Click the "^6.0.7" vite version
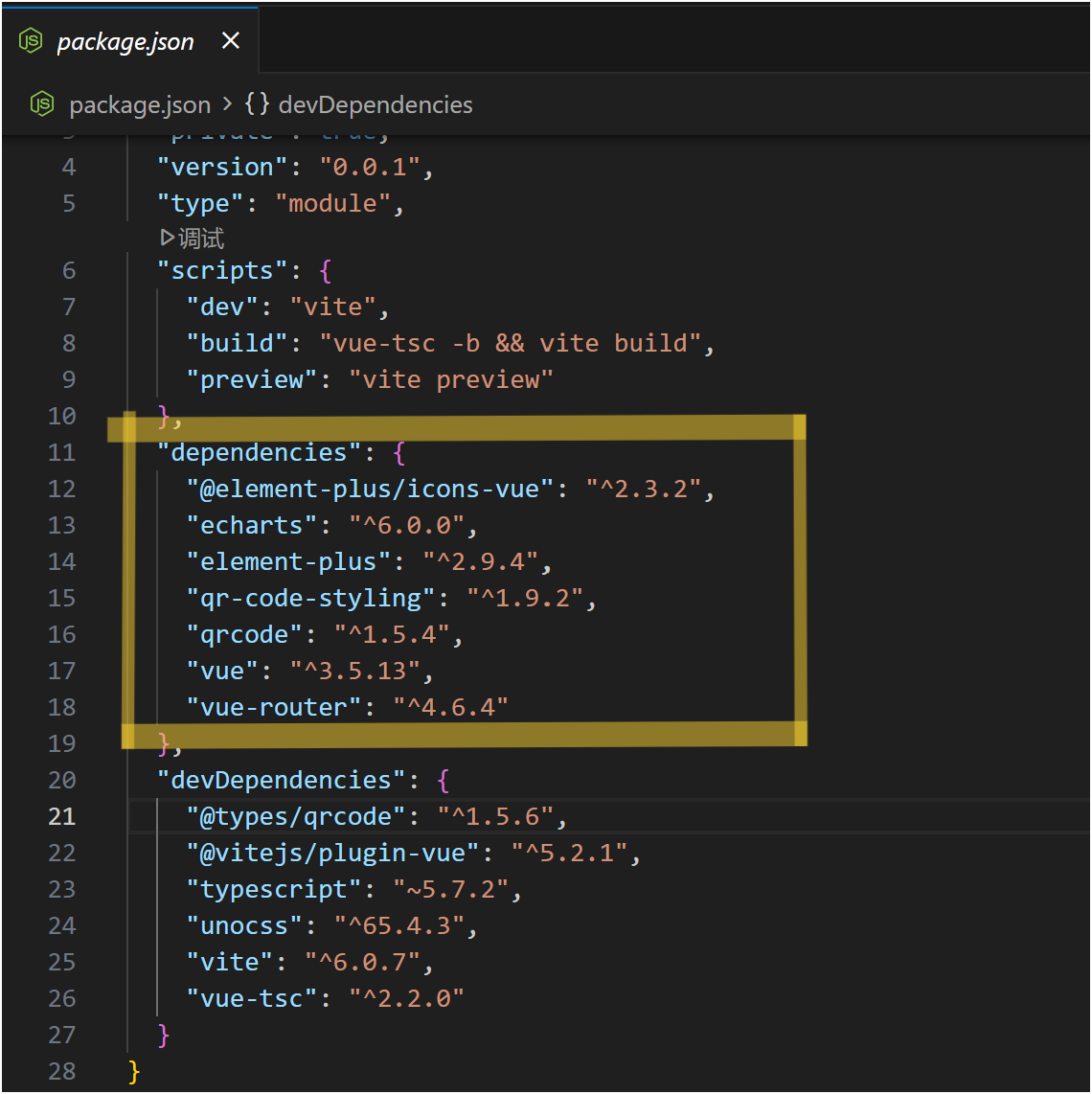1092x1094 pixels. (362, 962)
